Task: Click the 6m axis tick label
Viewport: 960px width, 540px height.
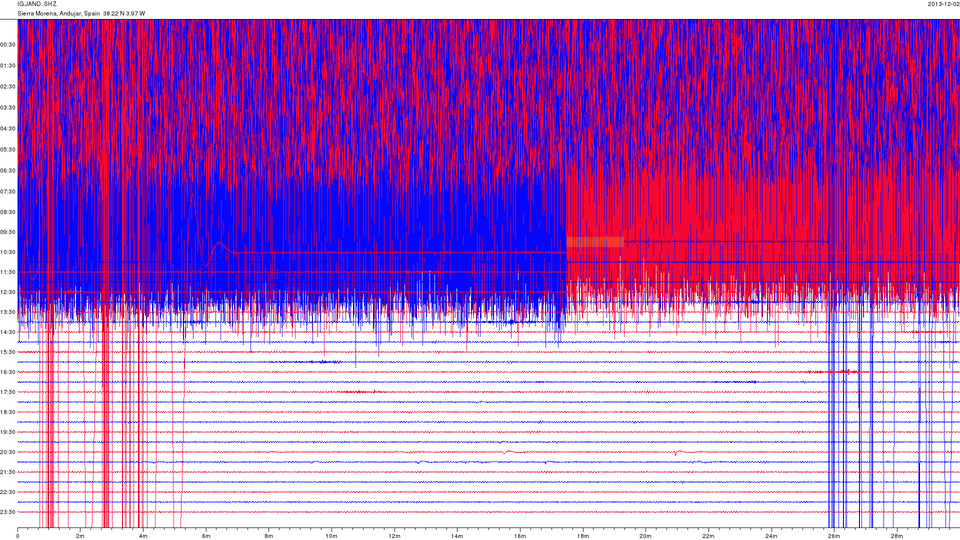Action: (206, 536)
